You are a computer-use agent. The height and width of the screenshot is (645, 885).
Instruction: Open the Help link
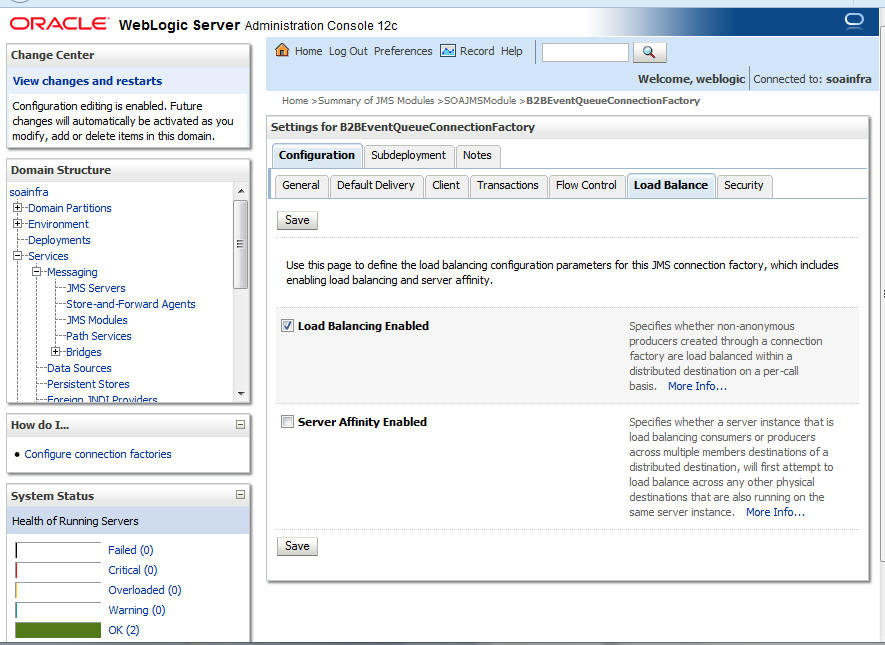coord(511,51)
